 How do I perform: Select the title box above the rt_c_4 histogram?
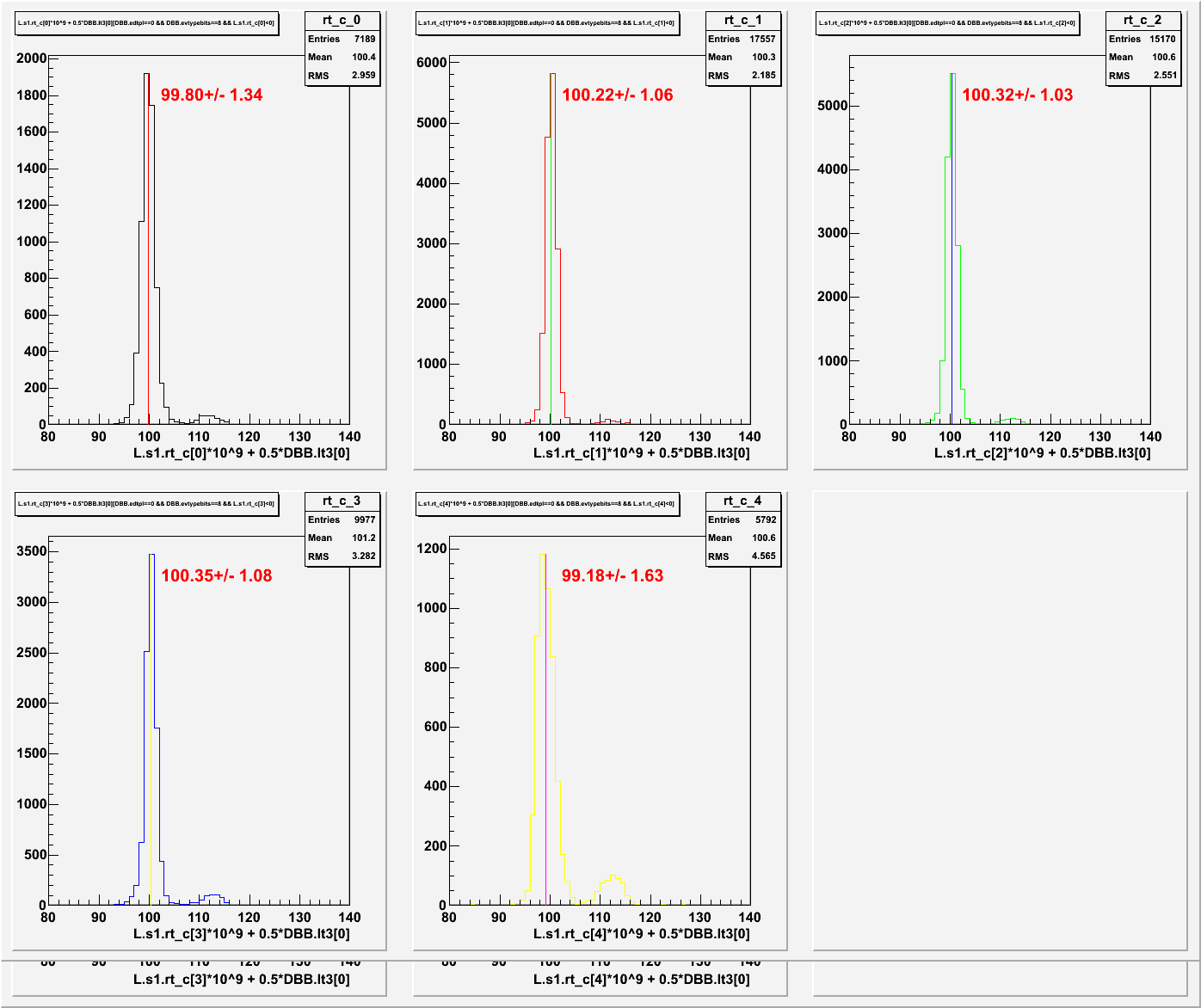(x=547, y=505)
